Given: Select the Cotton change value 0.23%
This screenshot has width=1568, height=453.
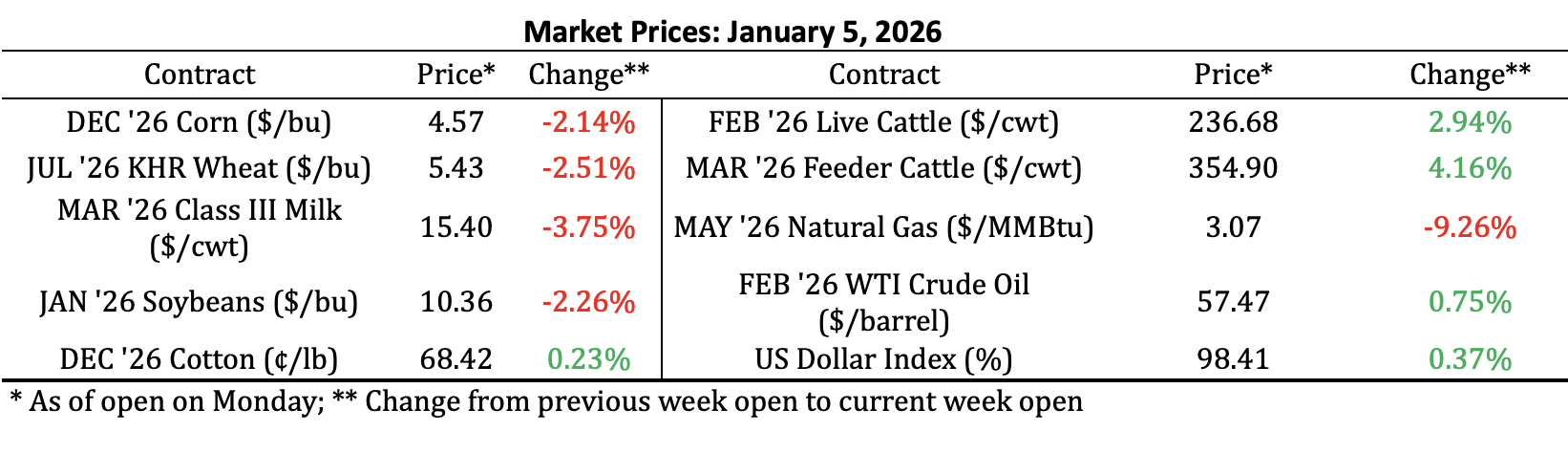Looking at the screenshot, I should pos(588,359).
